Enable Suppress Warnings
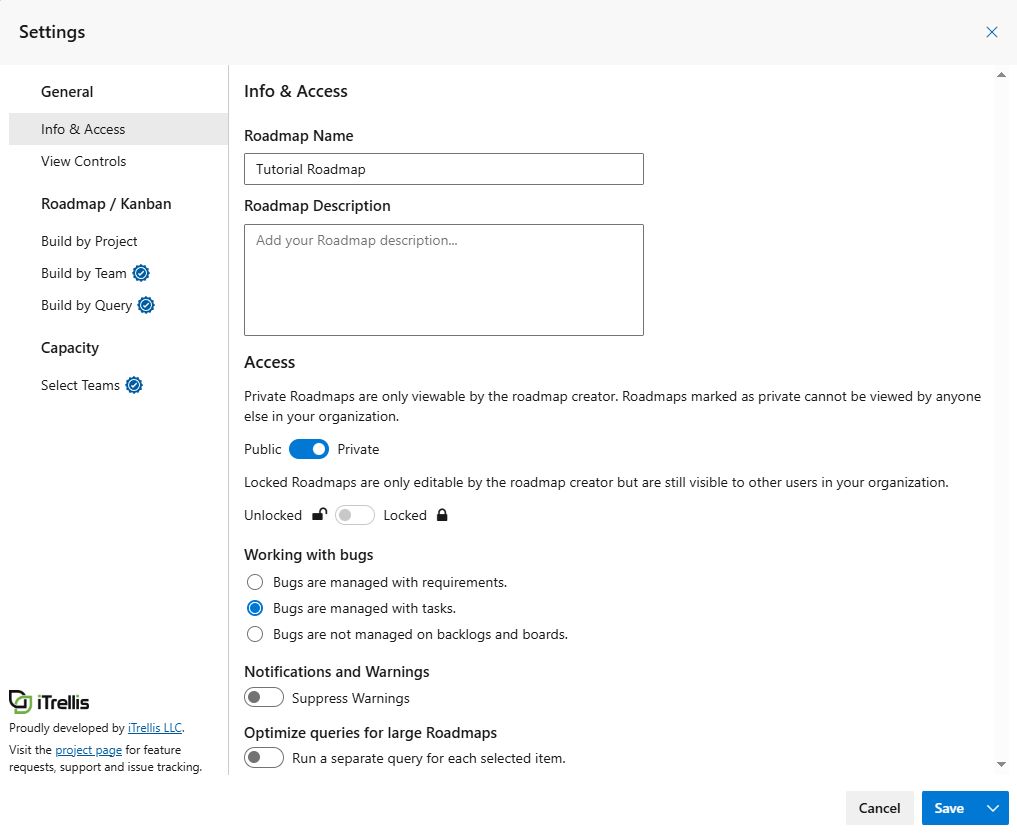Screen dimensions: 1017x839 coord(263,697)
